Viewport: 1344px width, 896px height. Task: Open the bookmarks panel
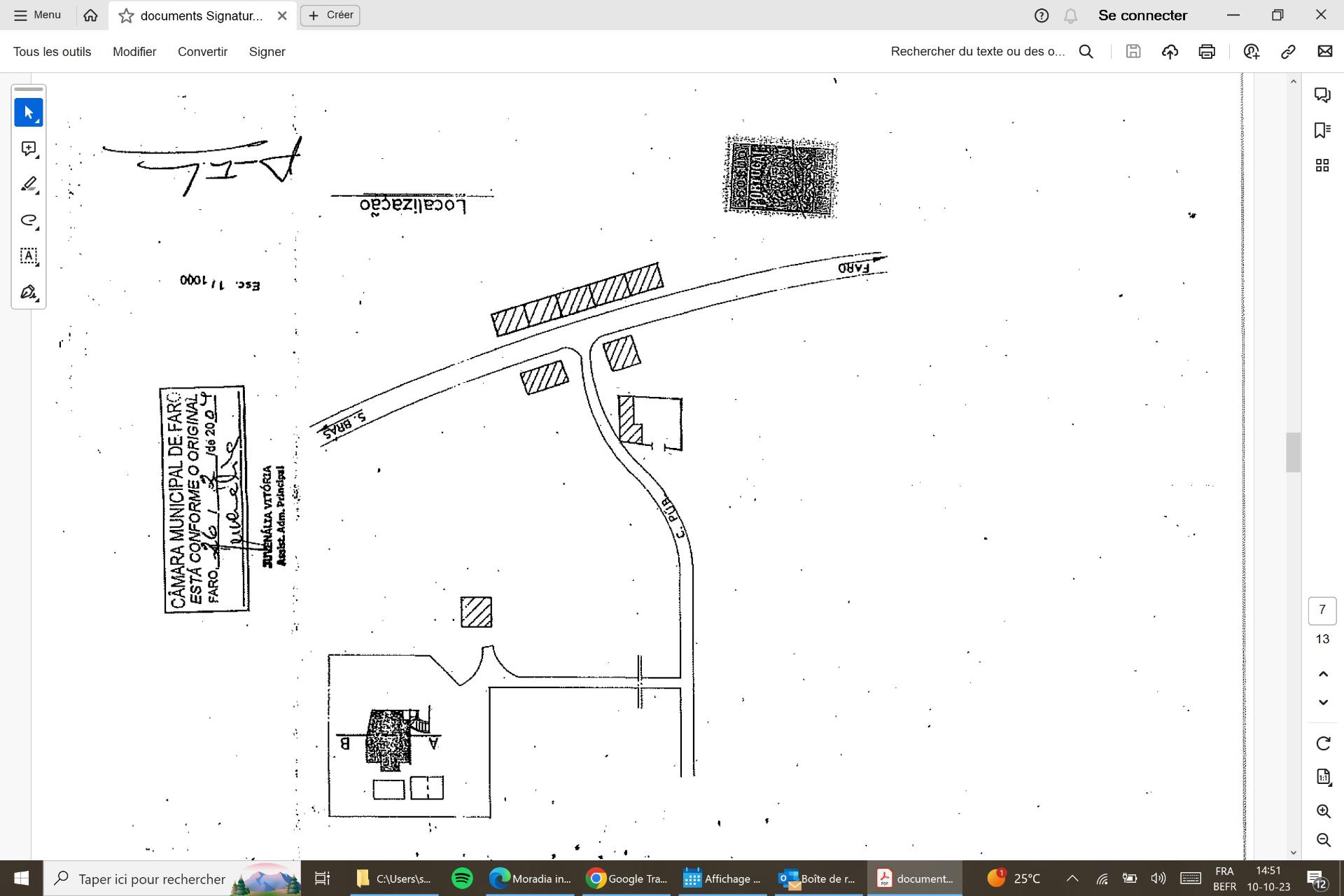pyautogui.click(x=1322, y=130)
